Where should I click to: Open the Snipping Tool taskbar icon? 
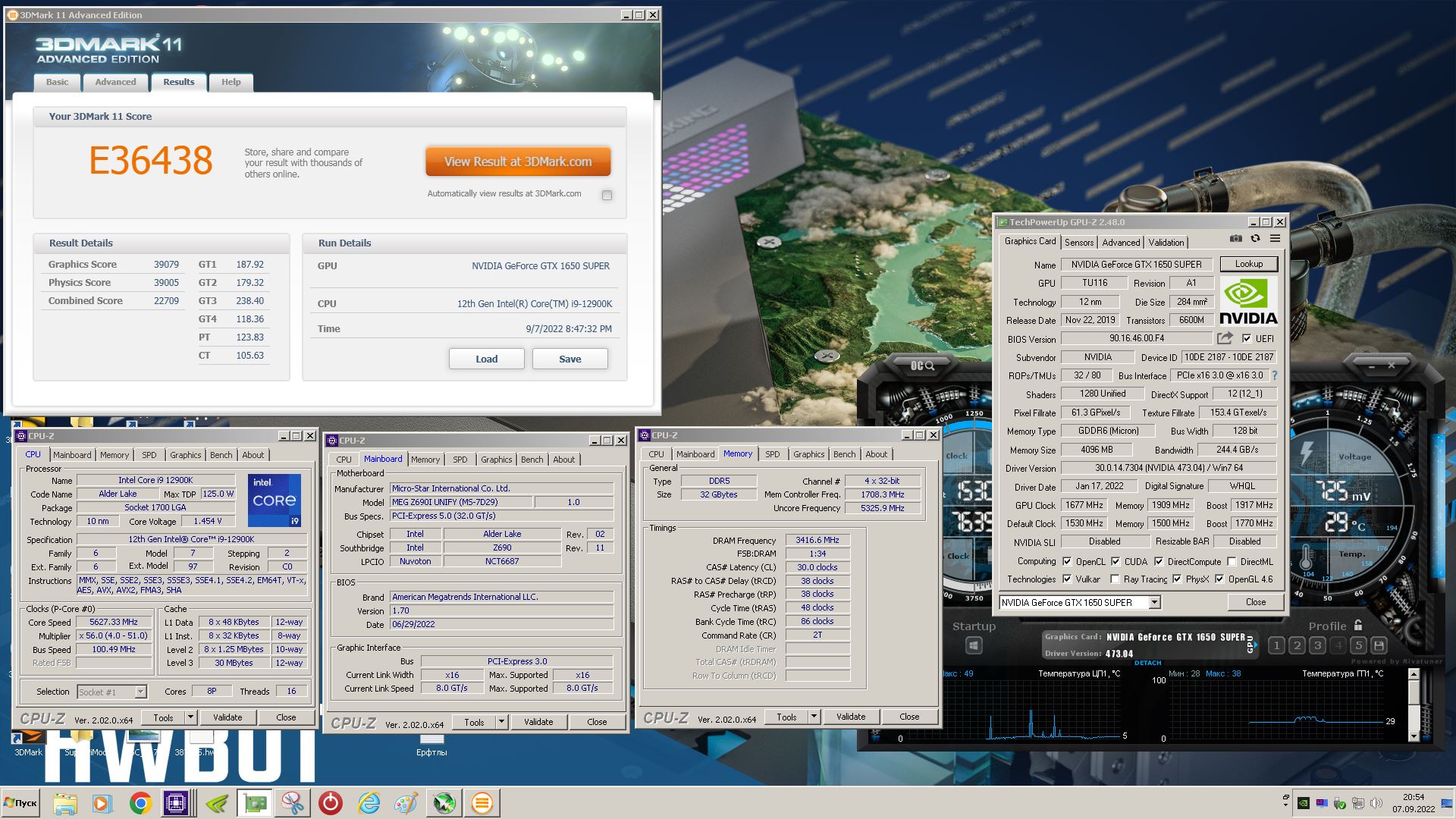click(292, 803)
